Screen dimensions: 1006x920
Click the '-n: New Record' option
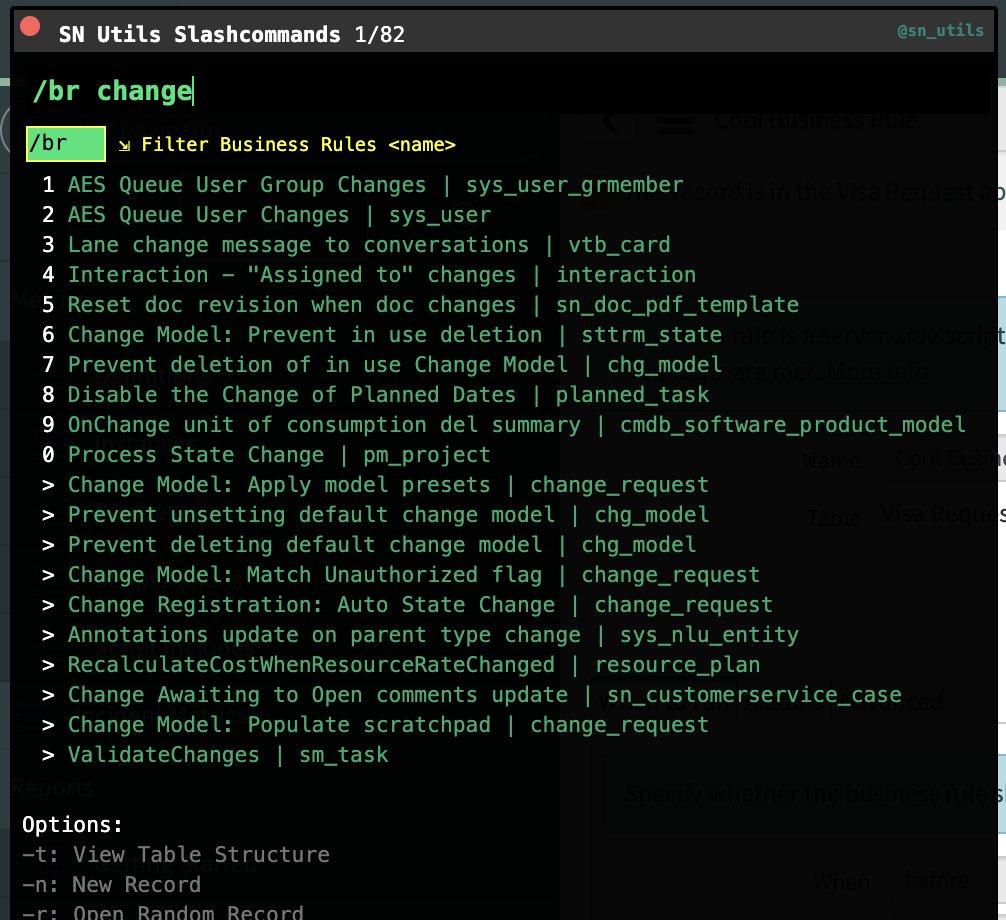coord(111,885)
